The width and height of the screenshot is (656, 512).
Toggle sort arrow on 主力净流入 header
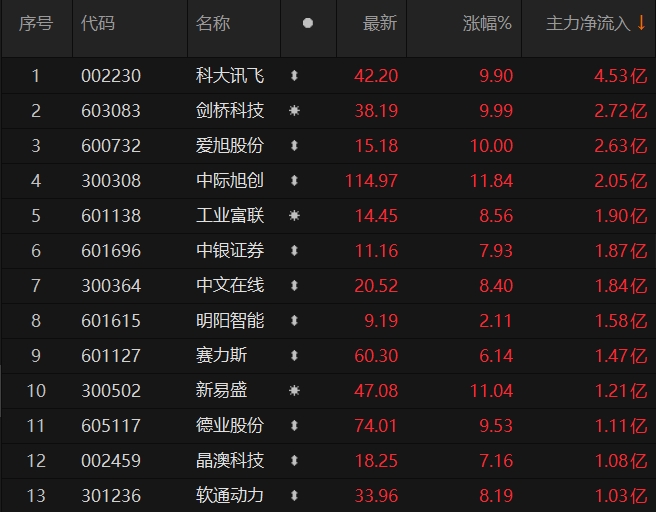[641, 23]
